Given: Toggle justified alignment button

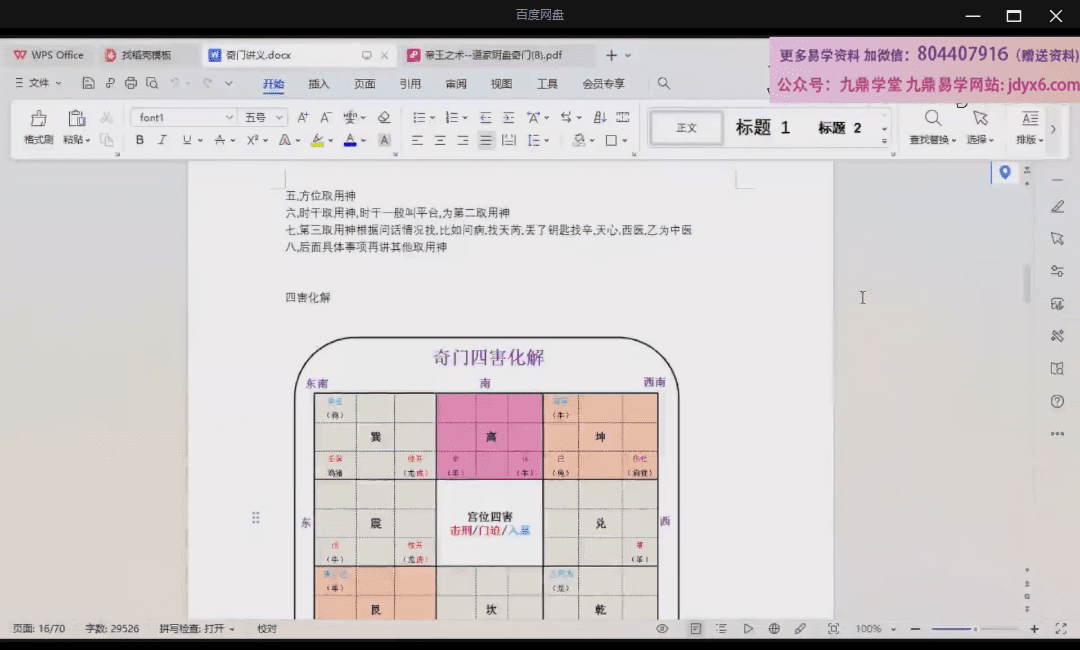Looking at the screenshot, I should pos(486,141).
